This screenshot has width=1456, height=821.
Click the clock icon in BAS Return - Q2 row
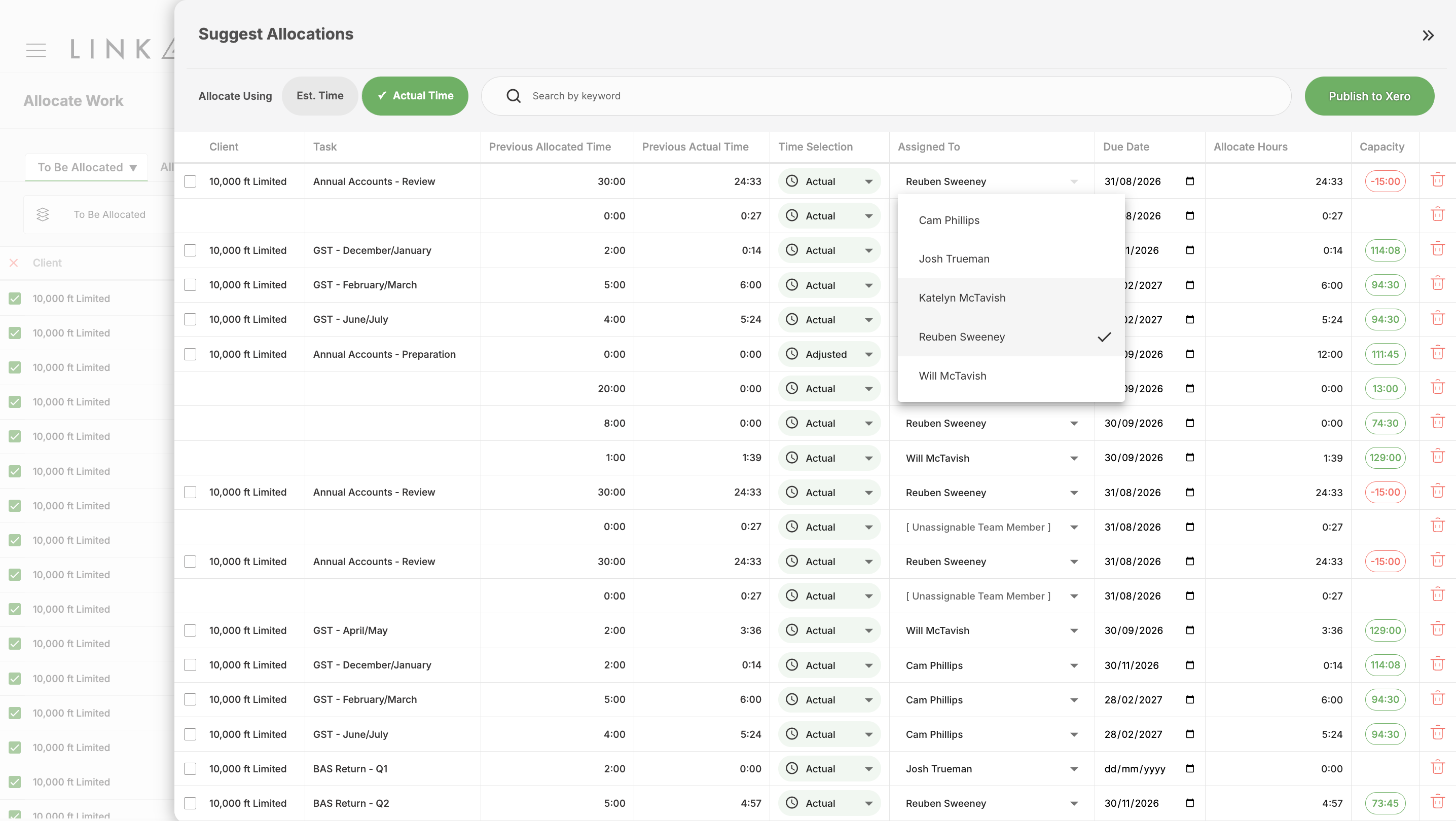792,803
